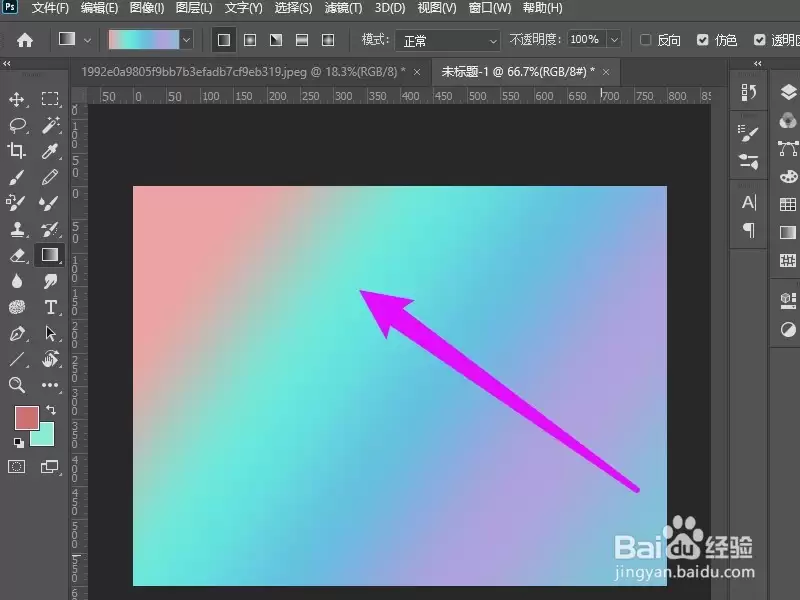Select the Blur droplet tool
This screenshot has height=600, width=800.
coord(16,281)
